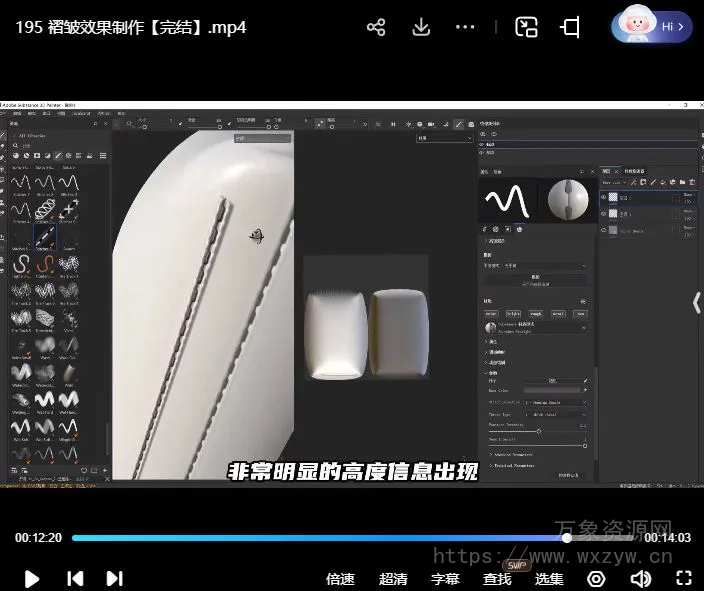Switch to picture-in-picture mini window
This screenshot has width=704, height=591.
click(526, 27)
